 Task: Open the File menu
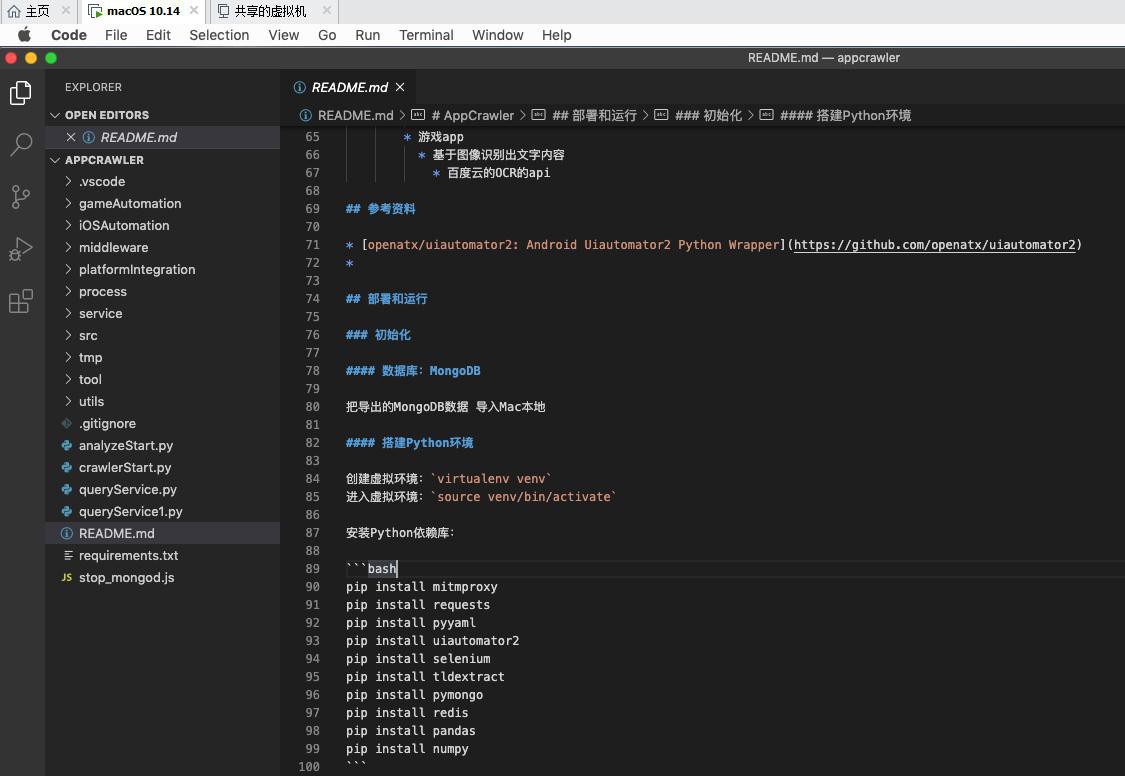[x=116, y=35]
